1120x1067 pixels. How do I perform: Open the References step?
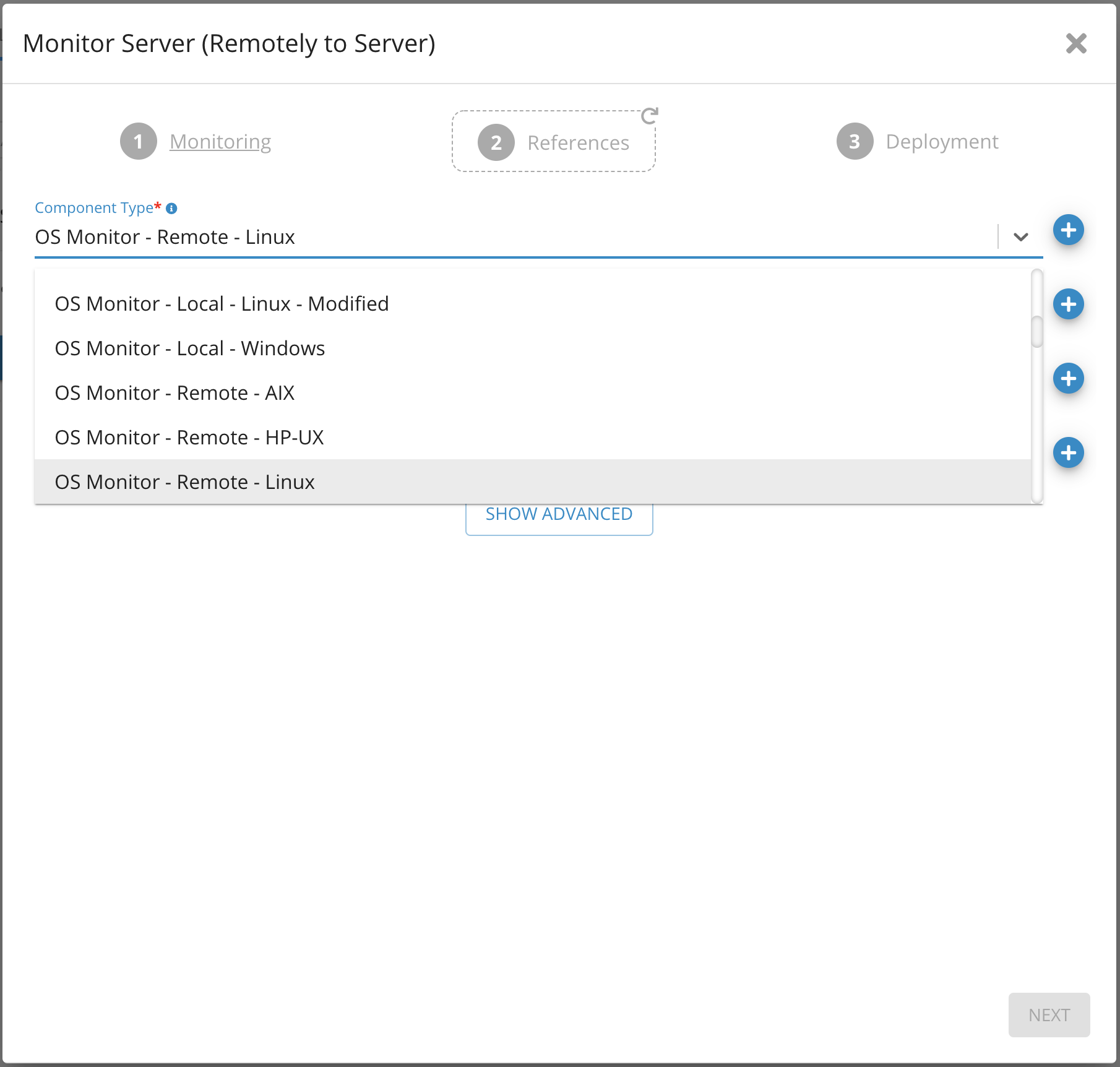577,143
